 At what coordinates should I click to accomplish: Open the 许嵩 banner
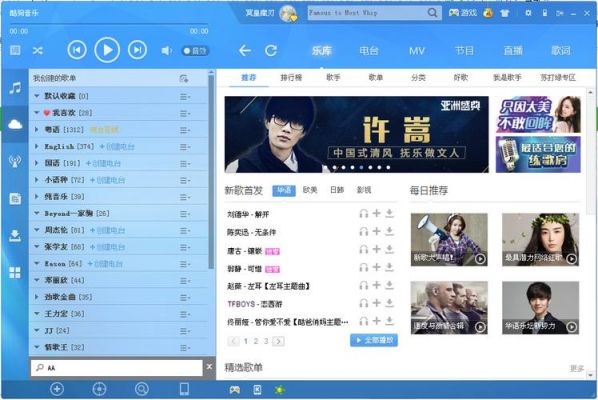tap(357, 134)
